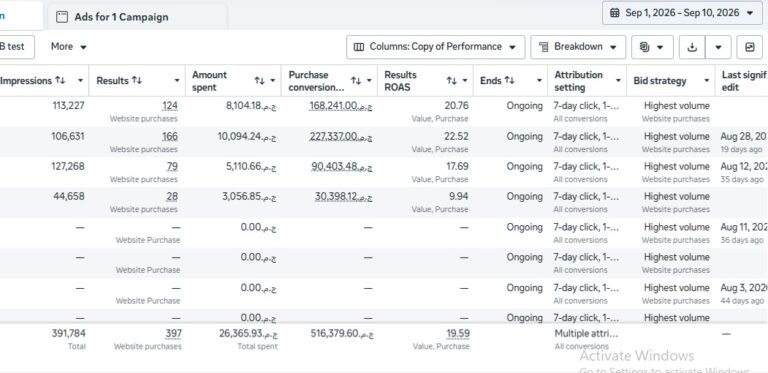
Task: Click amount spent 5,110.66
Action: (251, 166)
